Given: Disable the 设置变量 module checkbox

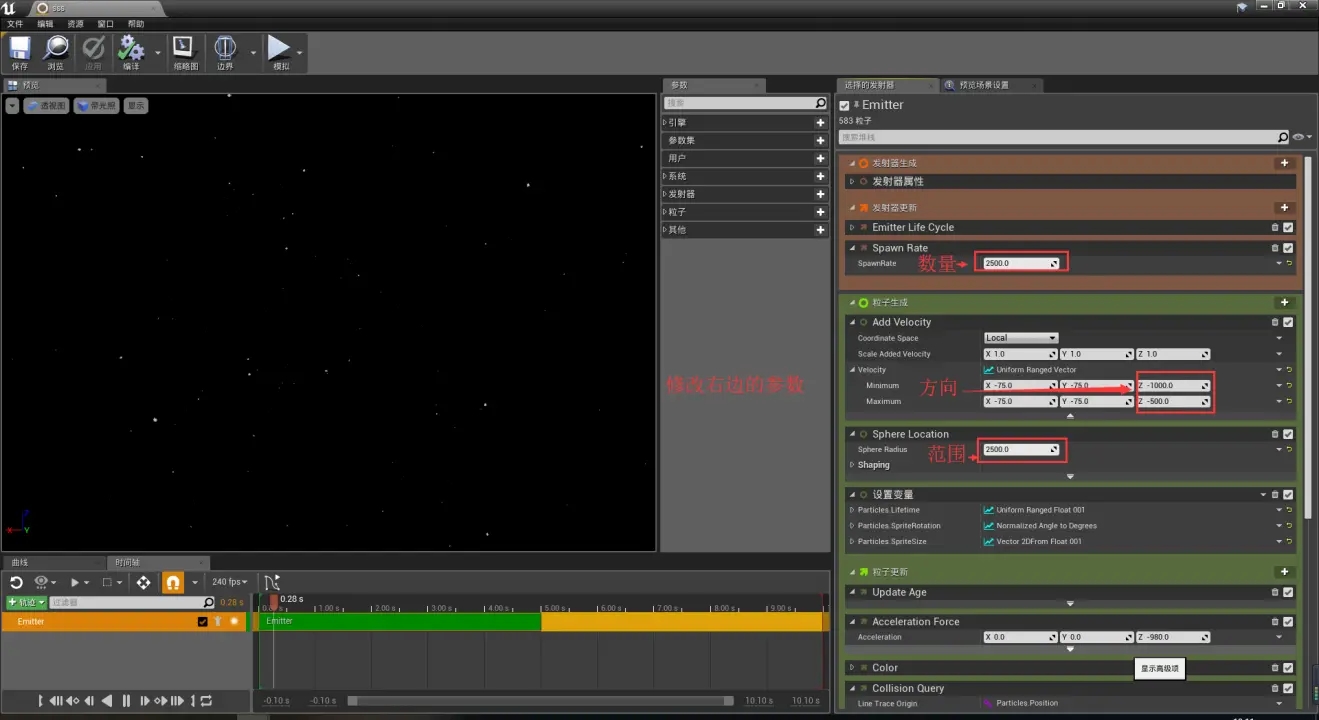Looking at the screenshot, I should point(1288,494).
